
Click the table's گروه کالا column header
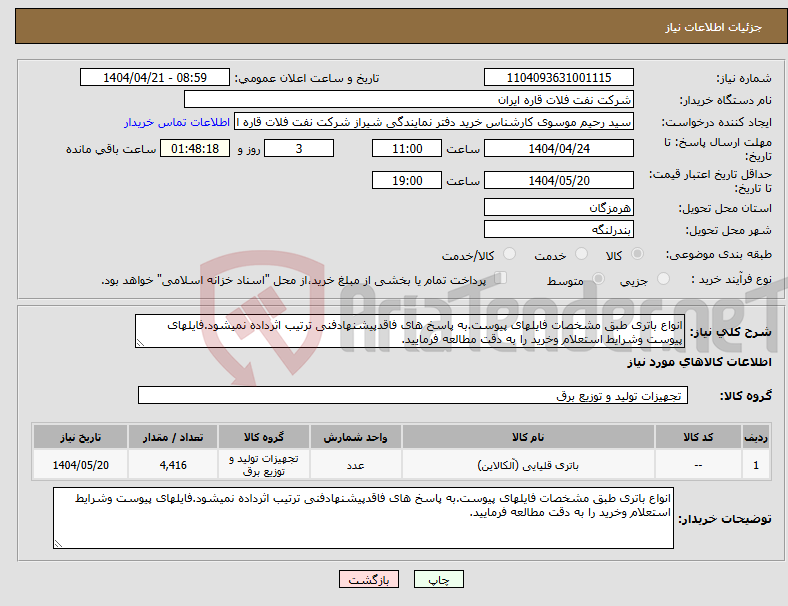tap(264, 437)
